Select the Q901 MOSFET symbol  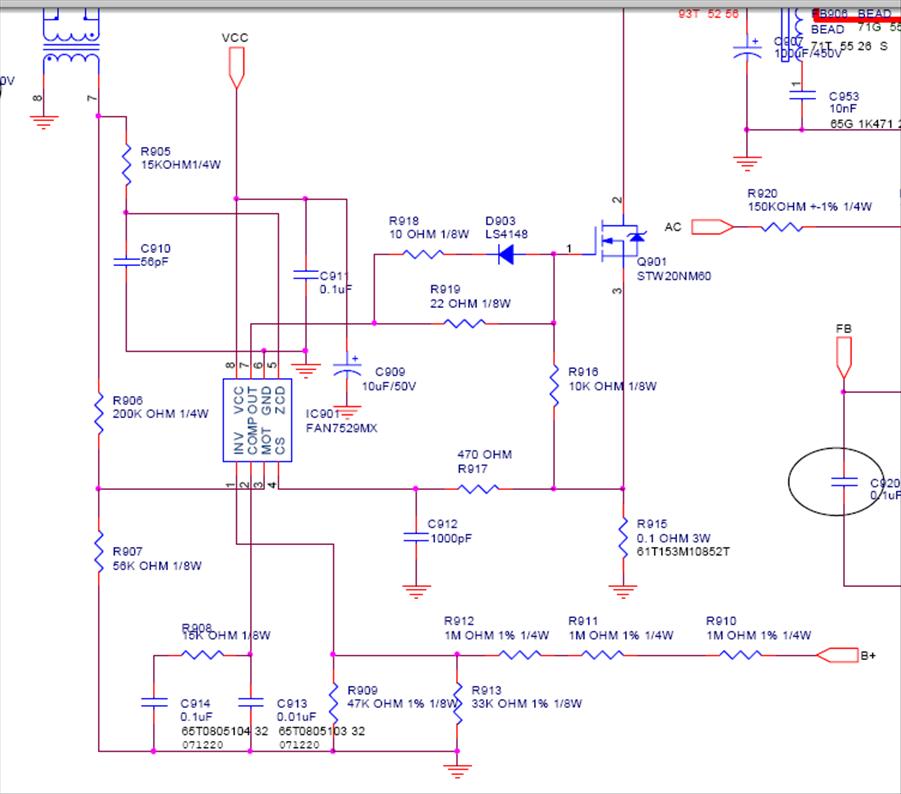tap(620, 242)
